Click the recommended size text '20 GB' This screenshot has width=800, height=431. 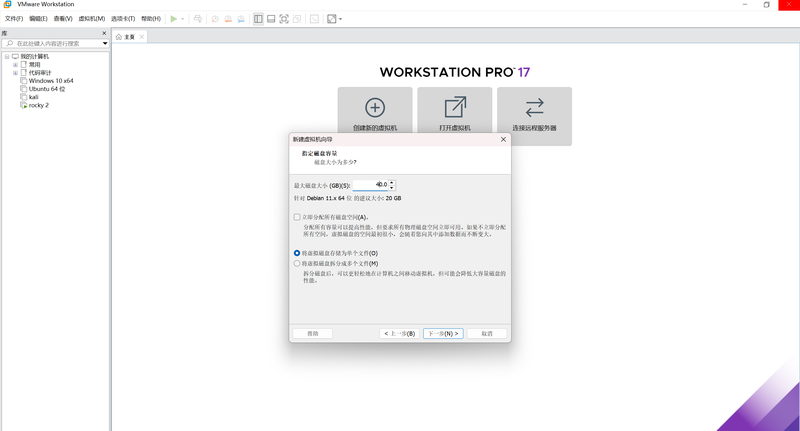[x=393, y=198]
